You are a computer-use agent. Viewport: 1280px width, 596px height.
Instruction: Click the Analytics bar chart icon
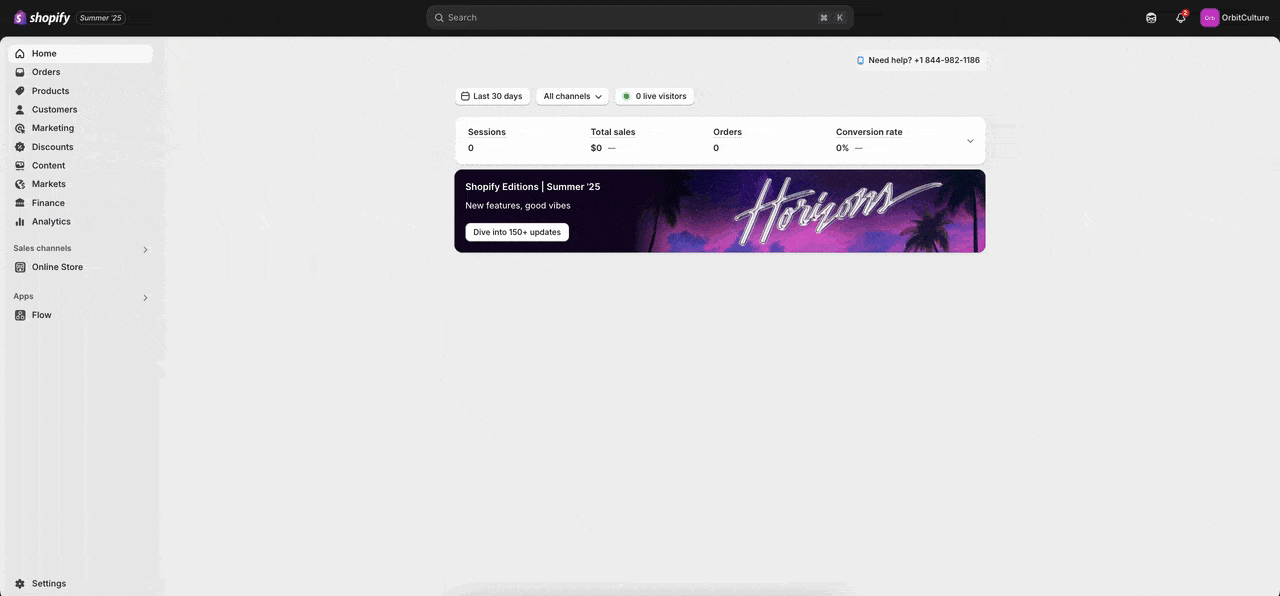pos(20,222)
